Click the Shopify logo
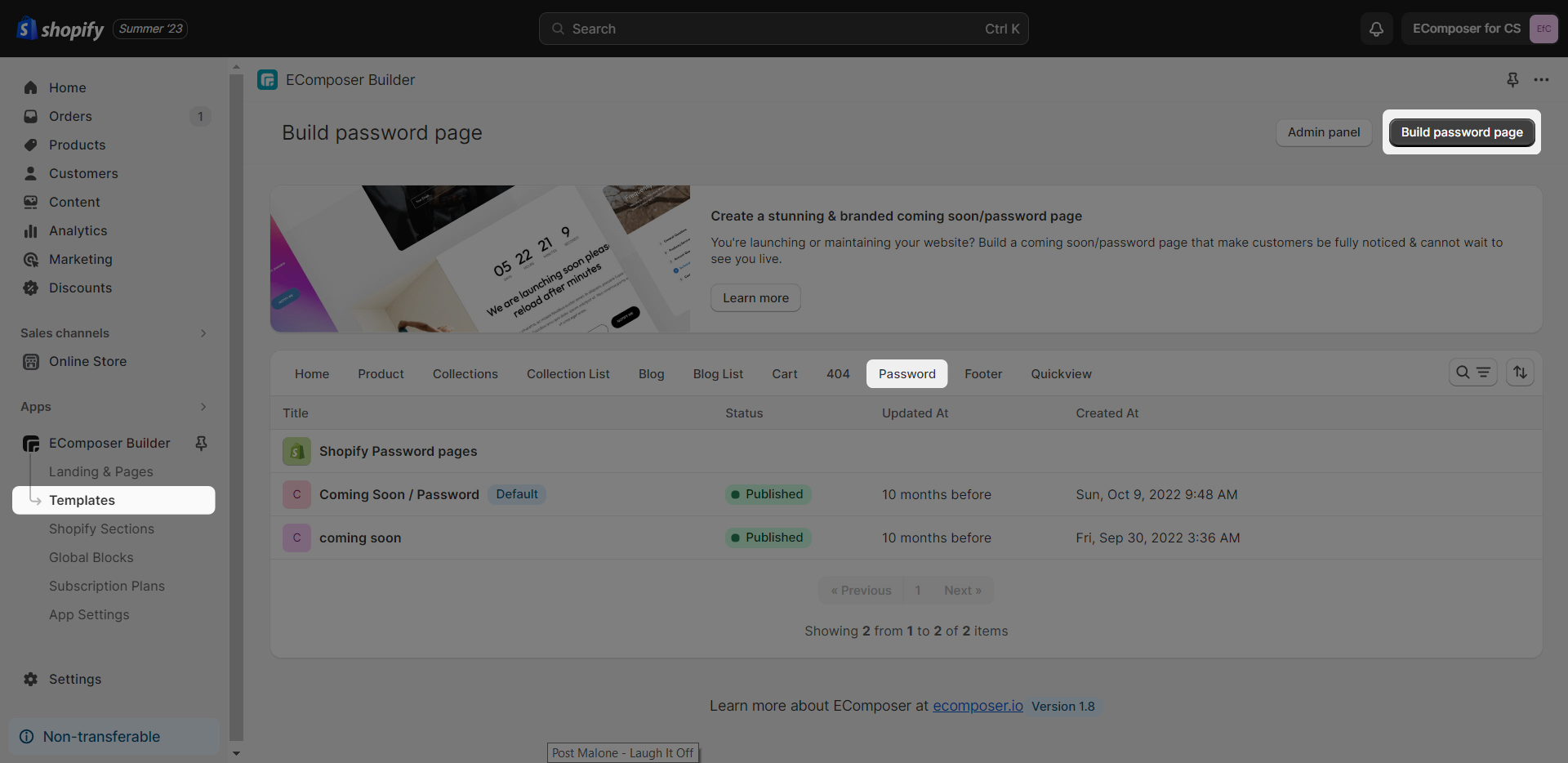The width and height of the screenshot is (1568, 763). (60, 29)
